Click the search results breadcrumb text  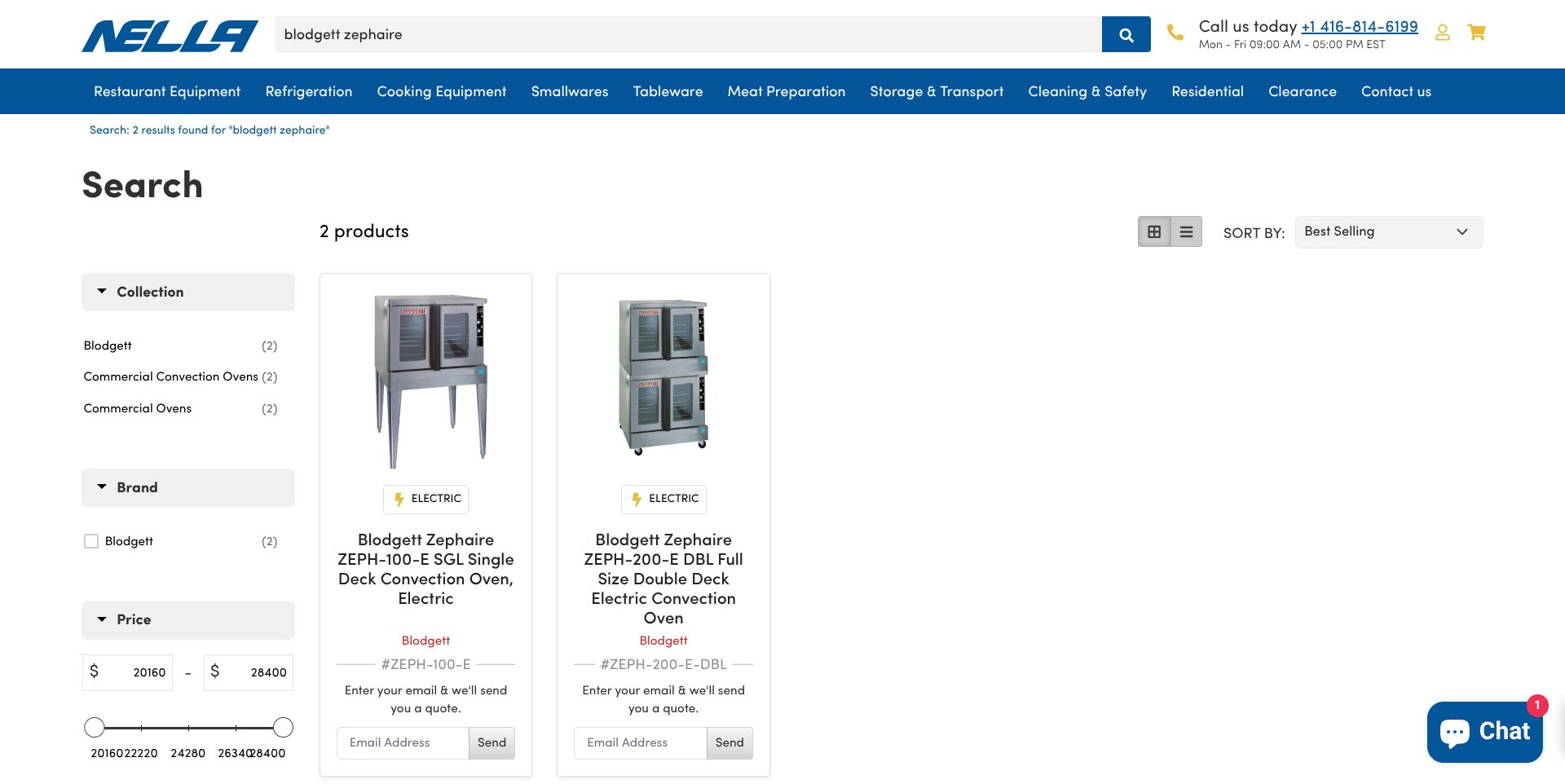(x=209, y=130)
